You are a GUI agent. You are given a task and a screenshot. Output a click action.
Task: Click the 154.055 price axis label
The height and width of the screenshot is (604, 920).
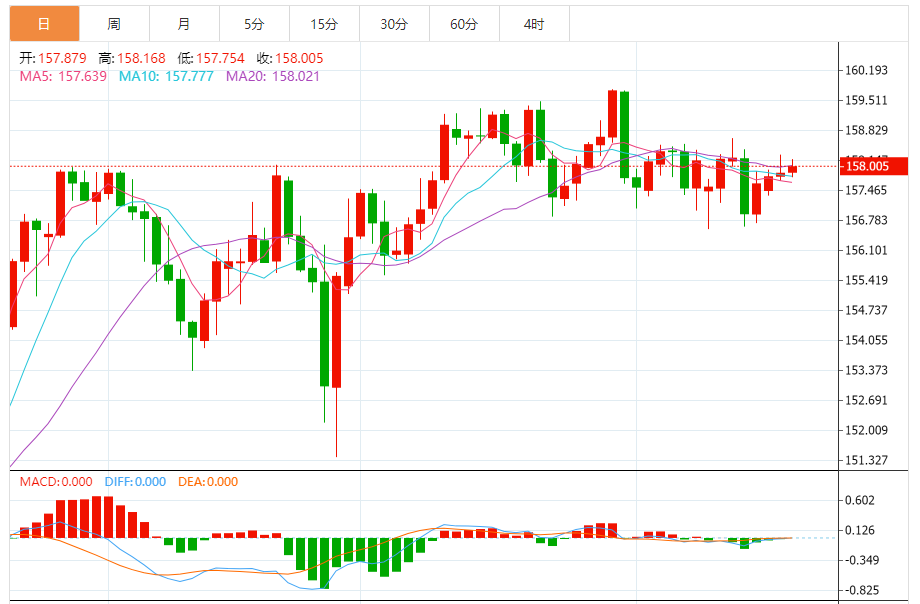click(x=866, y=340)
